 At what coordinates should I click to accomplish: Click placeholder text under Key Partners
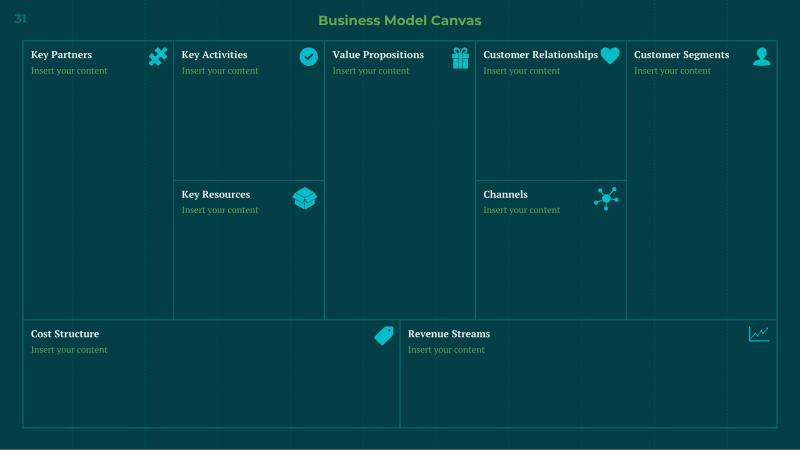tap(69, 71)
